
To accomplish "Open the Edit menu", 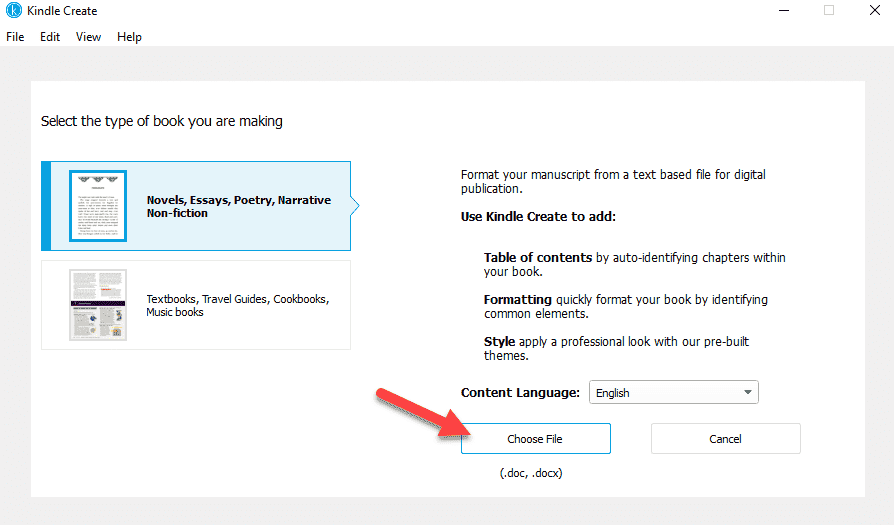I will coord(50,37).
